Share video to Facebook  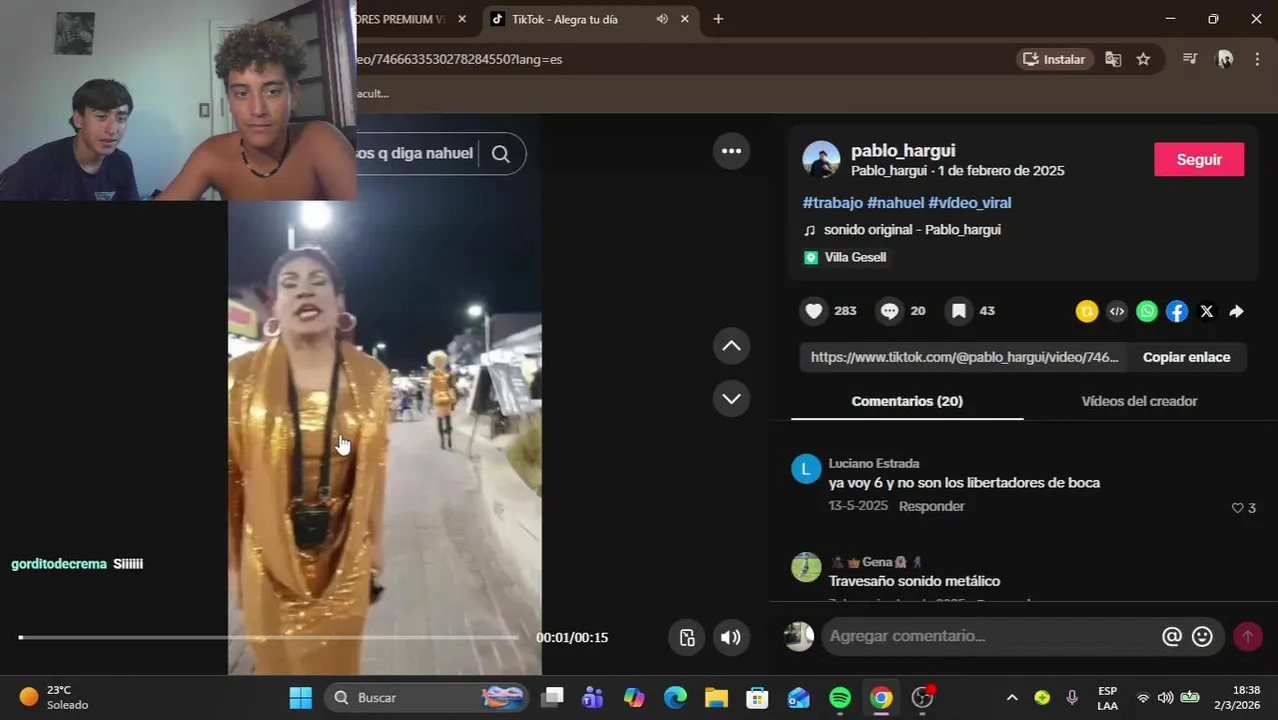1177,311
